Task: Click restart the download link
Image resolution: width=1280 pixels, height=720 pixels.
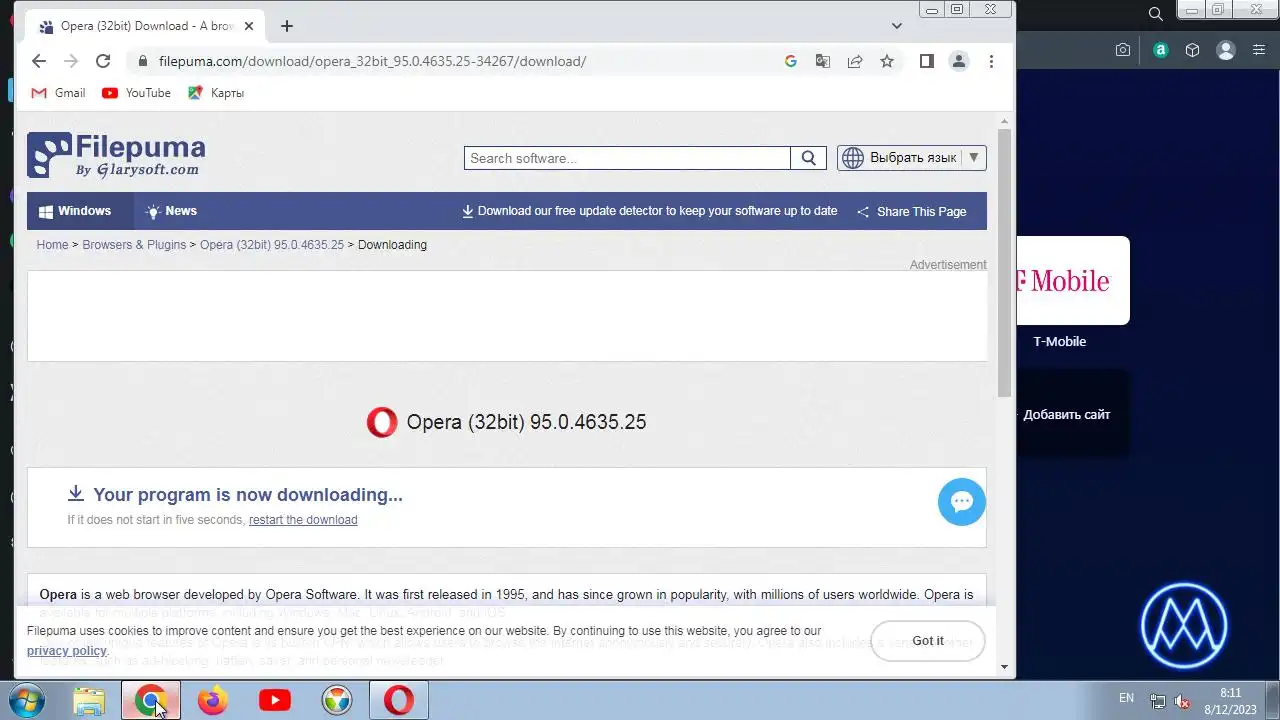Action: coord(303,520)
